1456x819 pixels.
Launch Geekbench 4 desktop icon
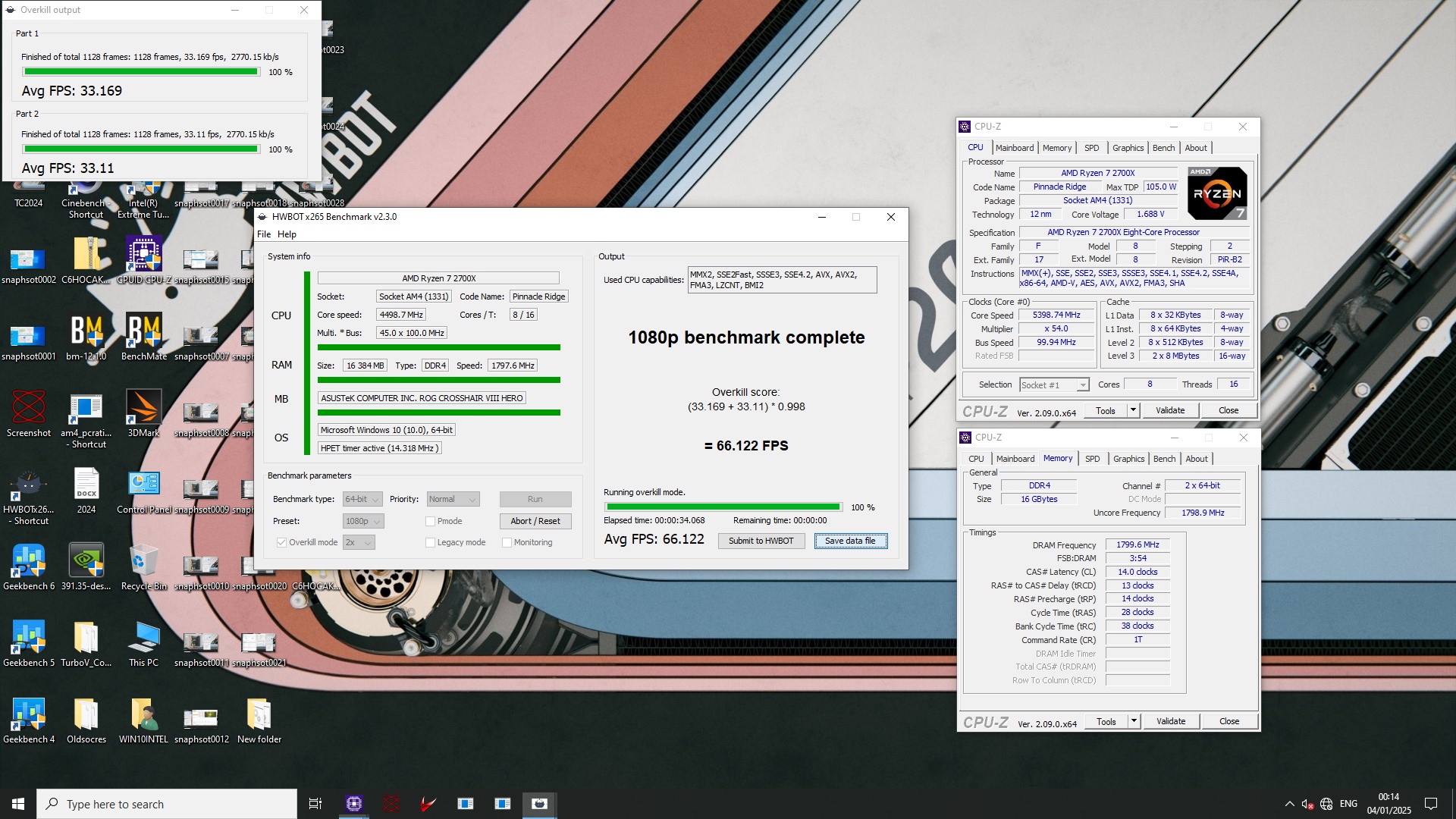click(x=29, y=720)
